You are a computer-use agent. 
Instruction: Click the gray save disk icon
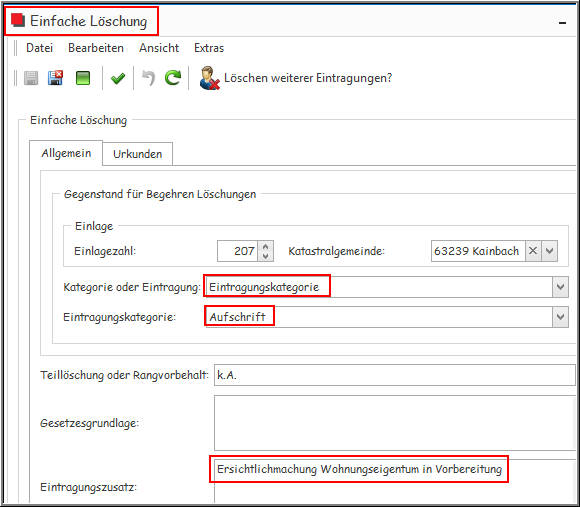tap(31, 78)
